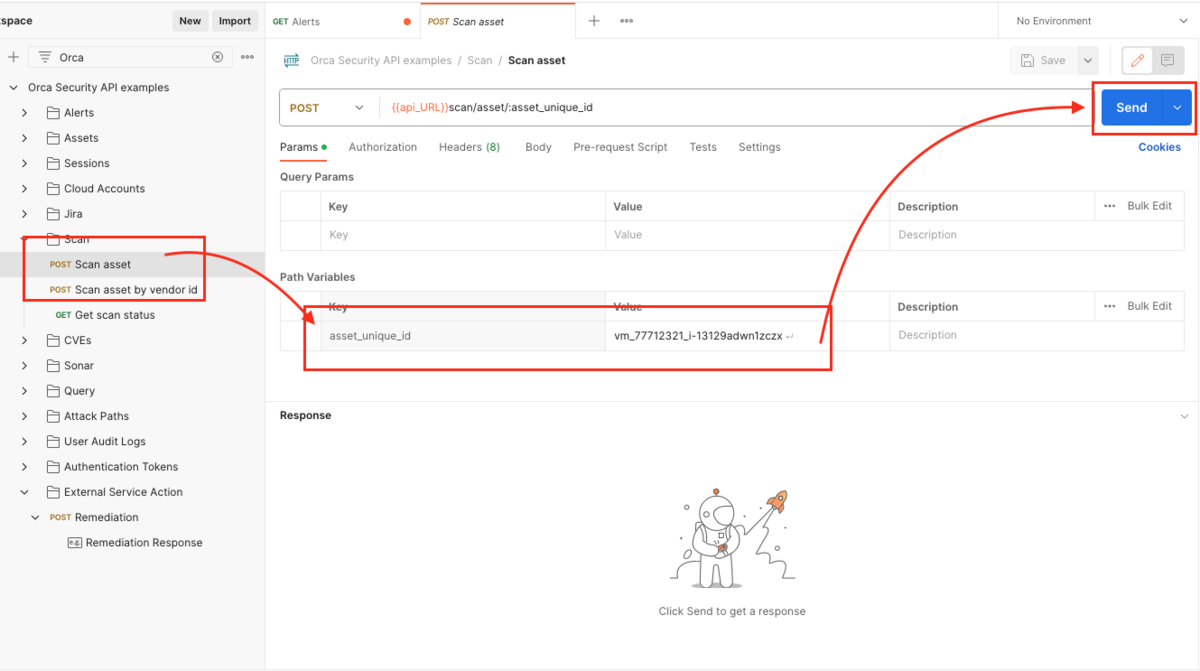Click the Send button
Screen dimensions: 1200x671
click(1132, 108)
